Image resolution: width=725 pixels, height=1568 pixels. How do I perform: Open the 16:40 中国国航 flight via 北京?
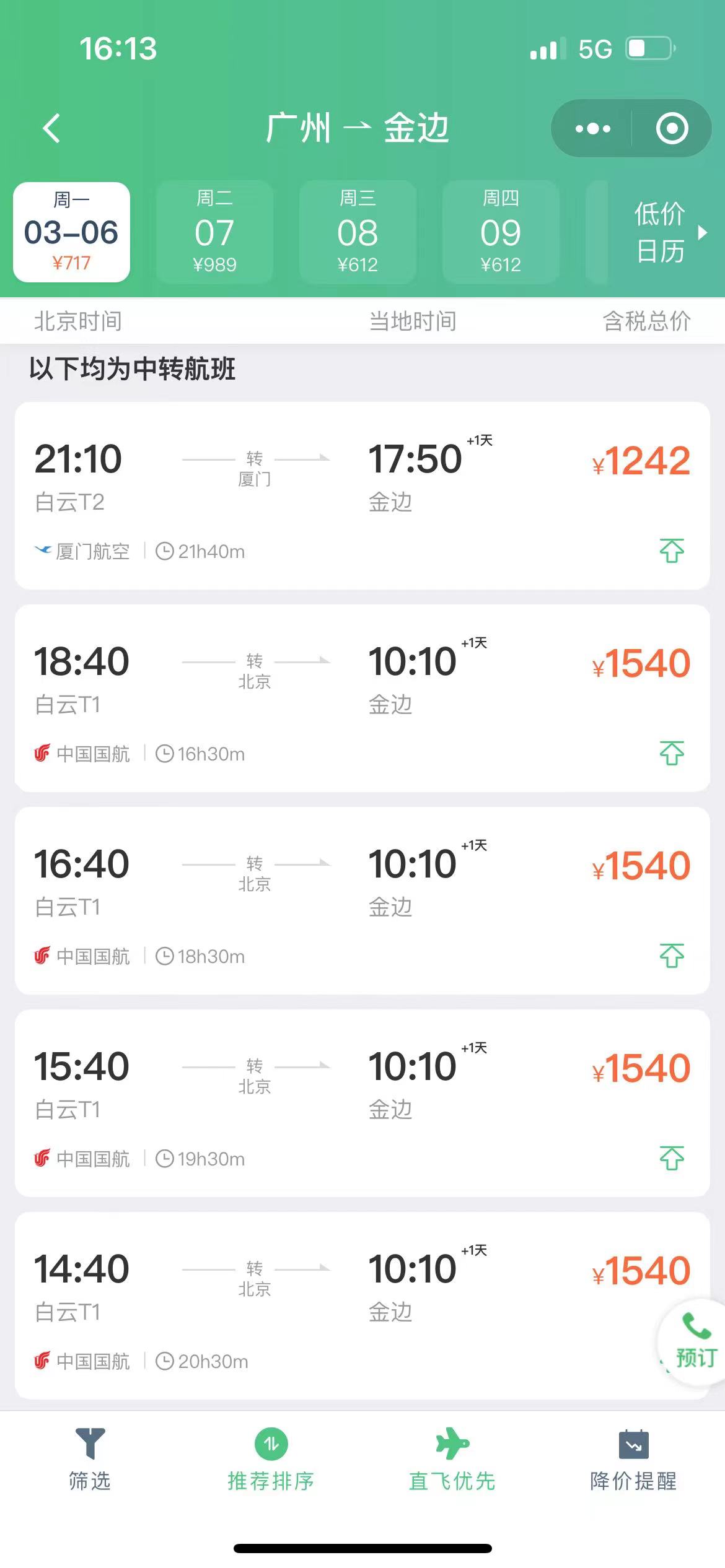(x=362, y=900)
